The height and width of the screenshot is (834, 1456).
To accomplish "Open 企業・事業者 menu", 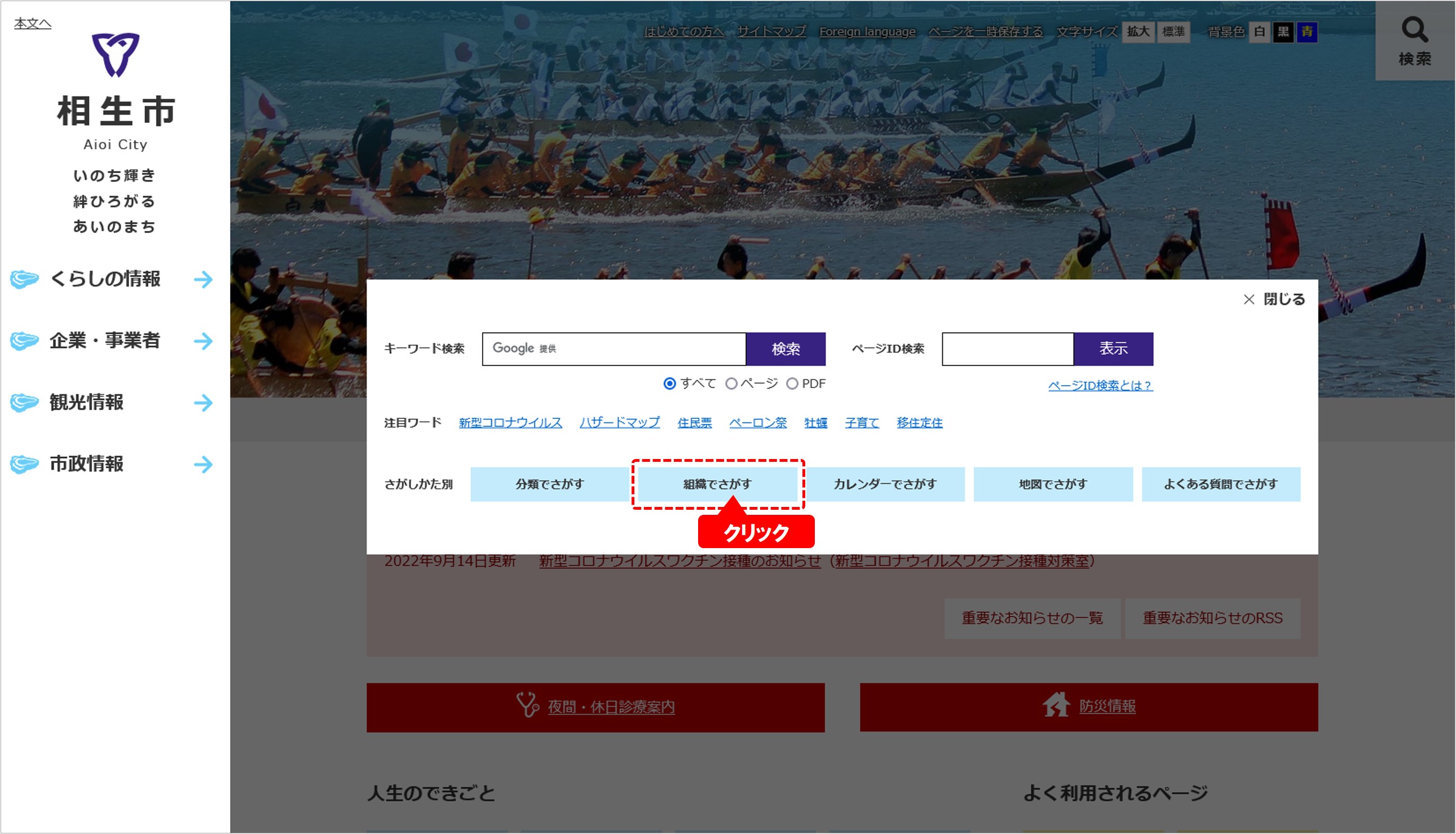I will (x=105, y=341).
